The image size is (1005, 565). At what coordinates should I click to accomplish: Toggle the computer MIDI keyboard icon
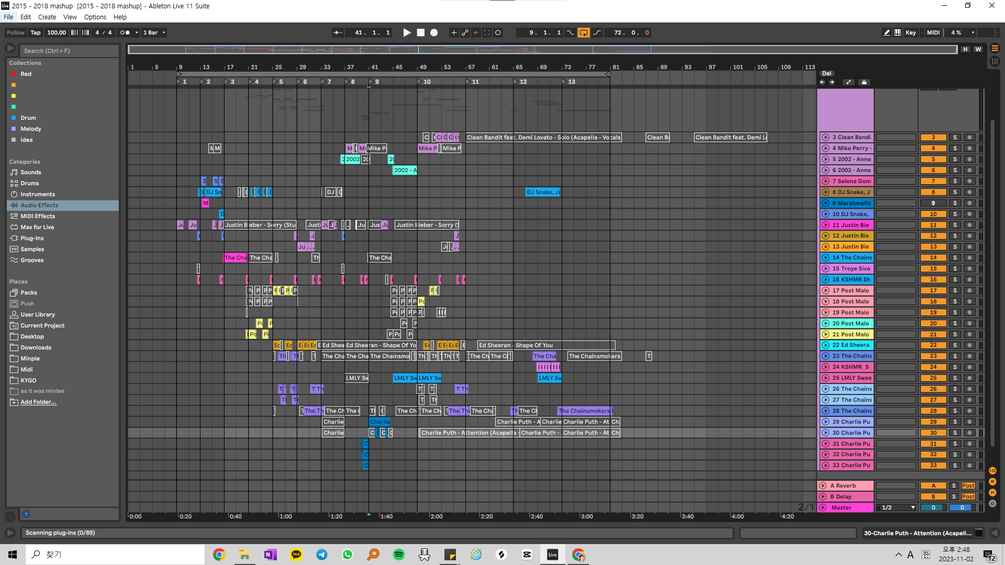pos(897,32)
